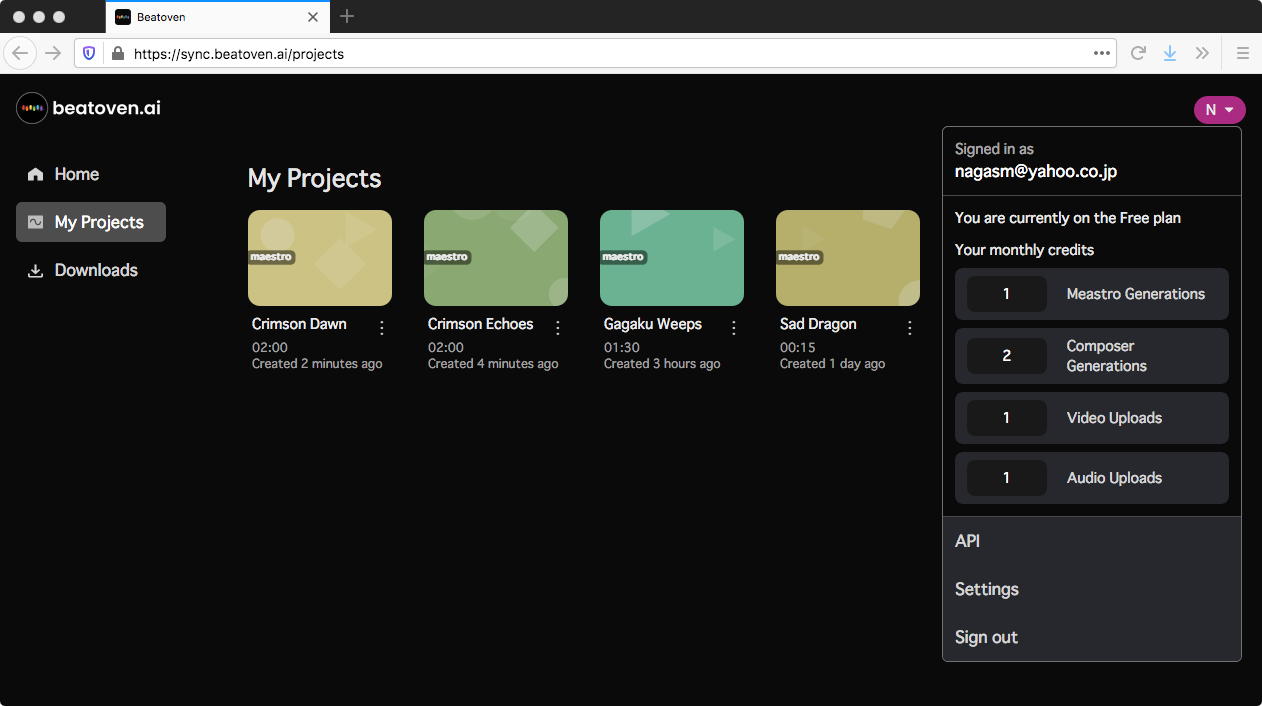Close the Beatoven browser tab
1262x706 pixels.
tap(313, 17)
